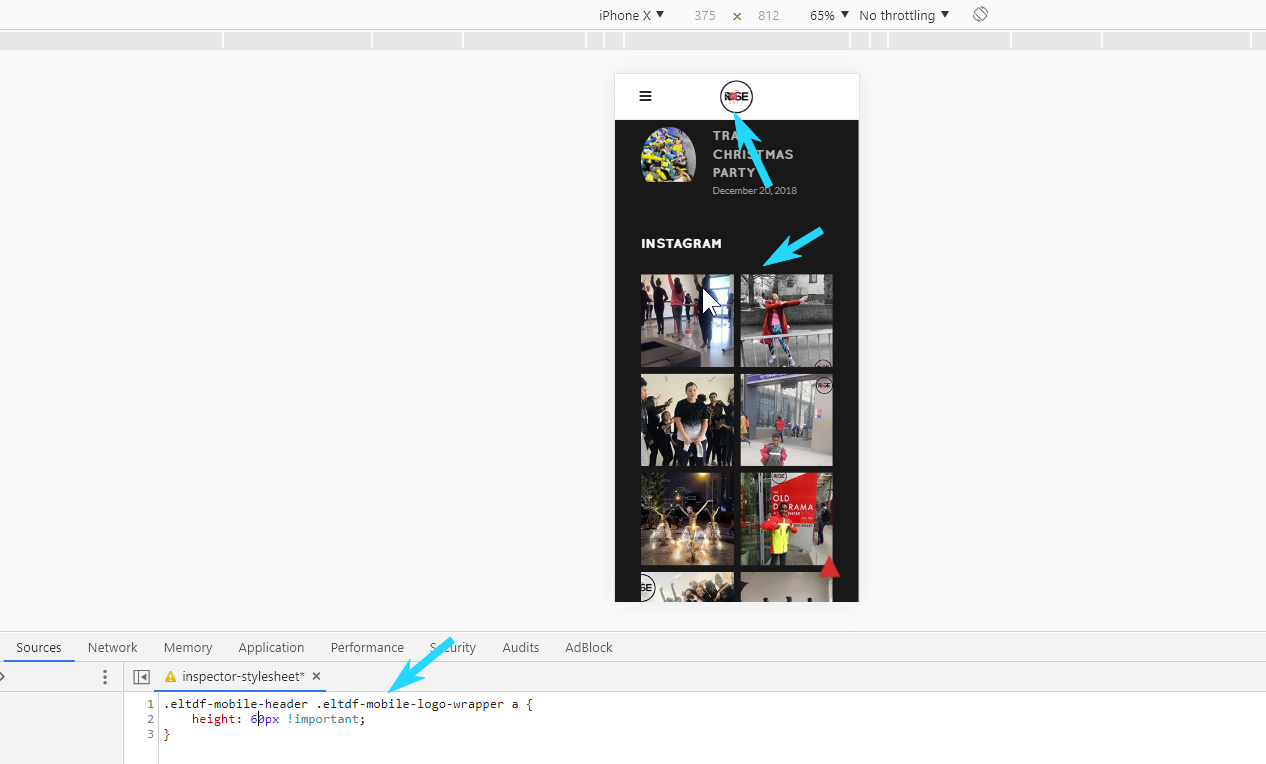Click the viewport height field 812
The image size is (1266, 764).
pyautogui.click(x=769, y=15)
